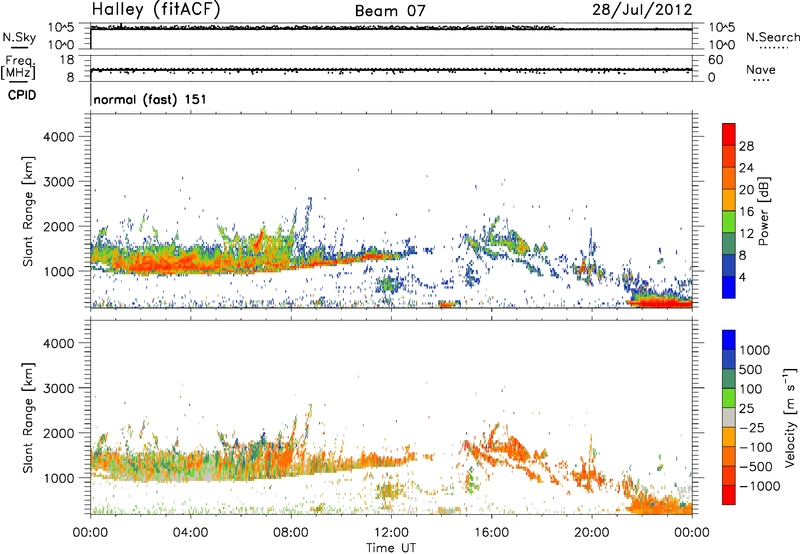Viewport: 800px width, 554px height.
Task: Click the frequency trace in the Freq. panel
Action: tap(391, 70)
